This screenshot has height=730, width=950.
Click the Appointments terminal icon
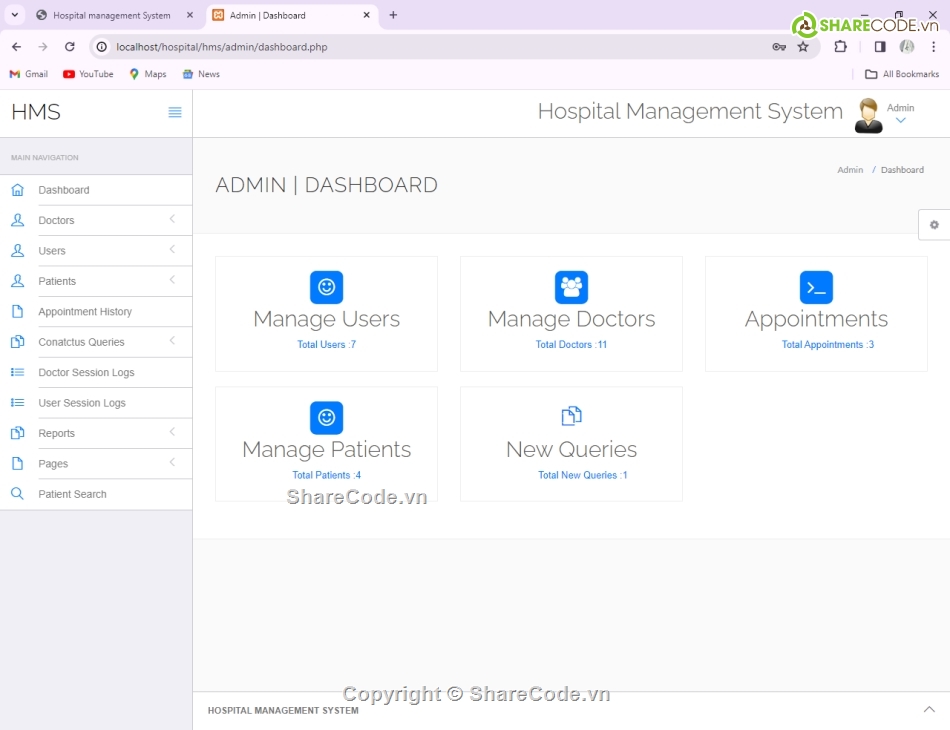[x=816, y=287]
